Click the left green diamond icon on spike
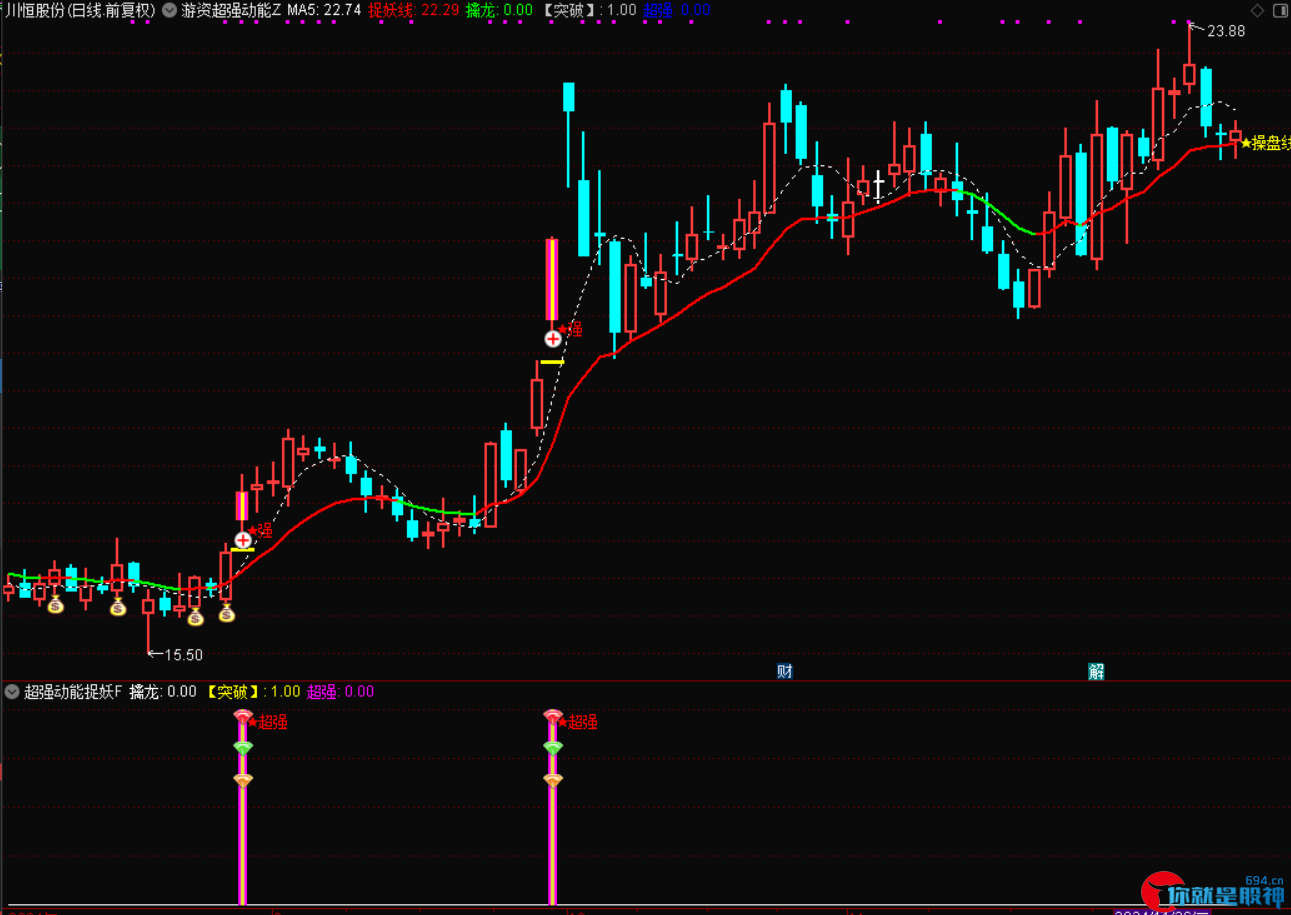1291x915 pixels. 242,747
